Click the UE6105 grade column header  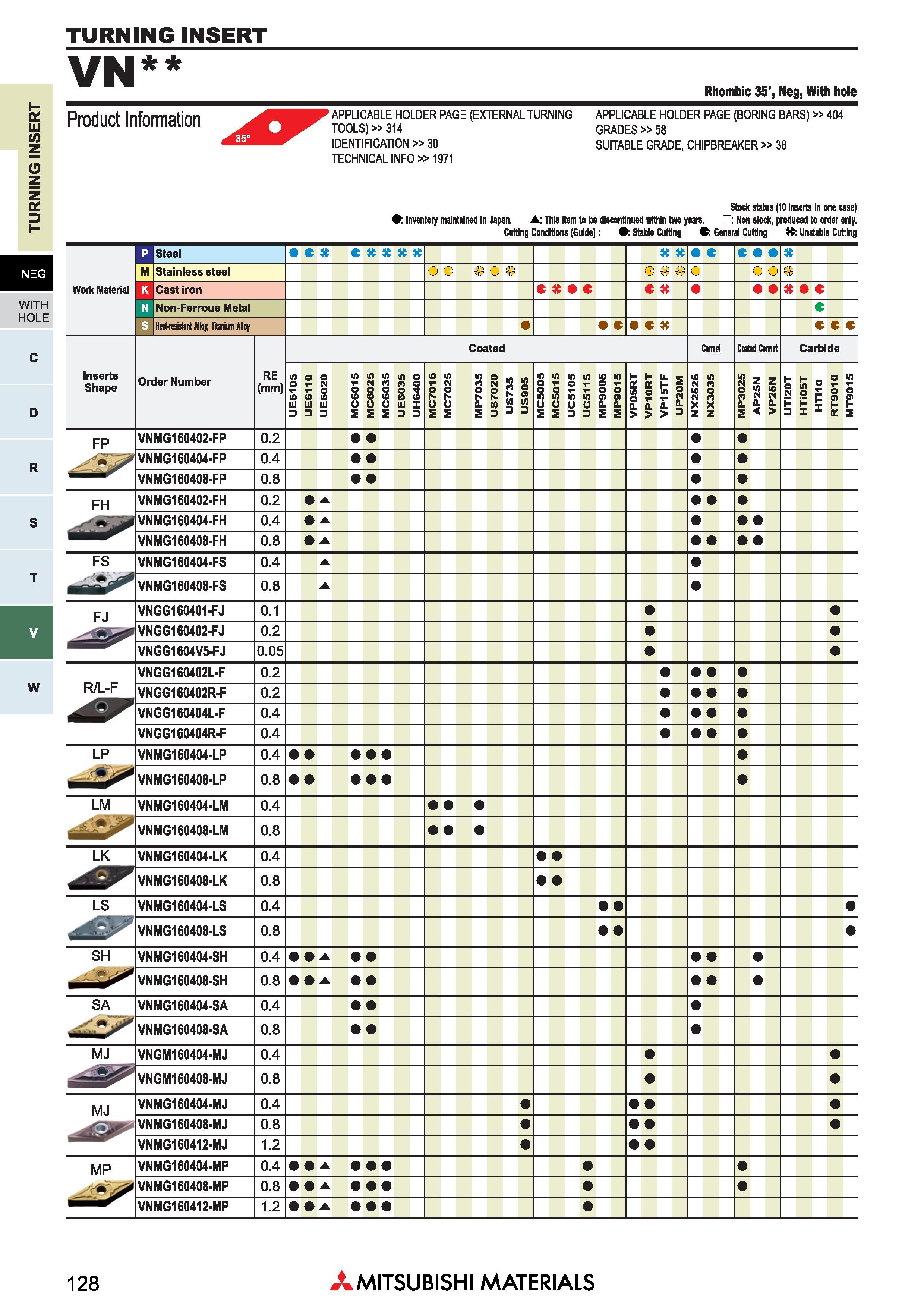294,395
